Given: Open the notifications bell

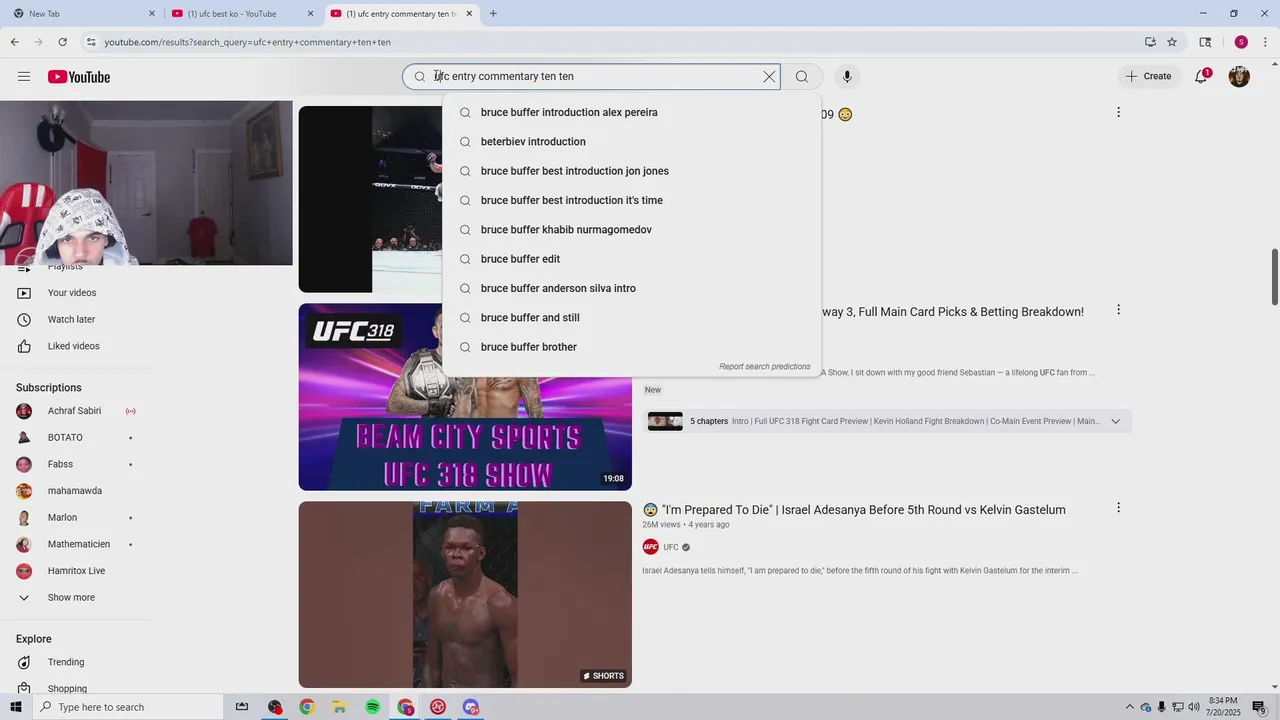Looking at the screenshot, I should coord(1202,76).
